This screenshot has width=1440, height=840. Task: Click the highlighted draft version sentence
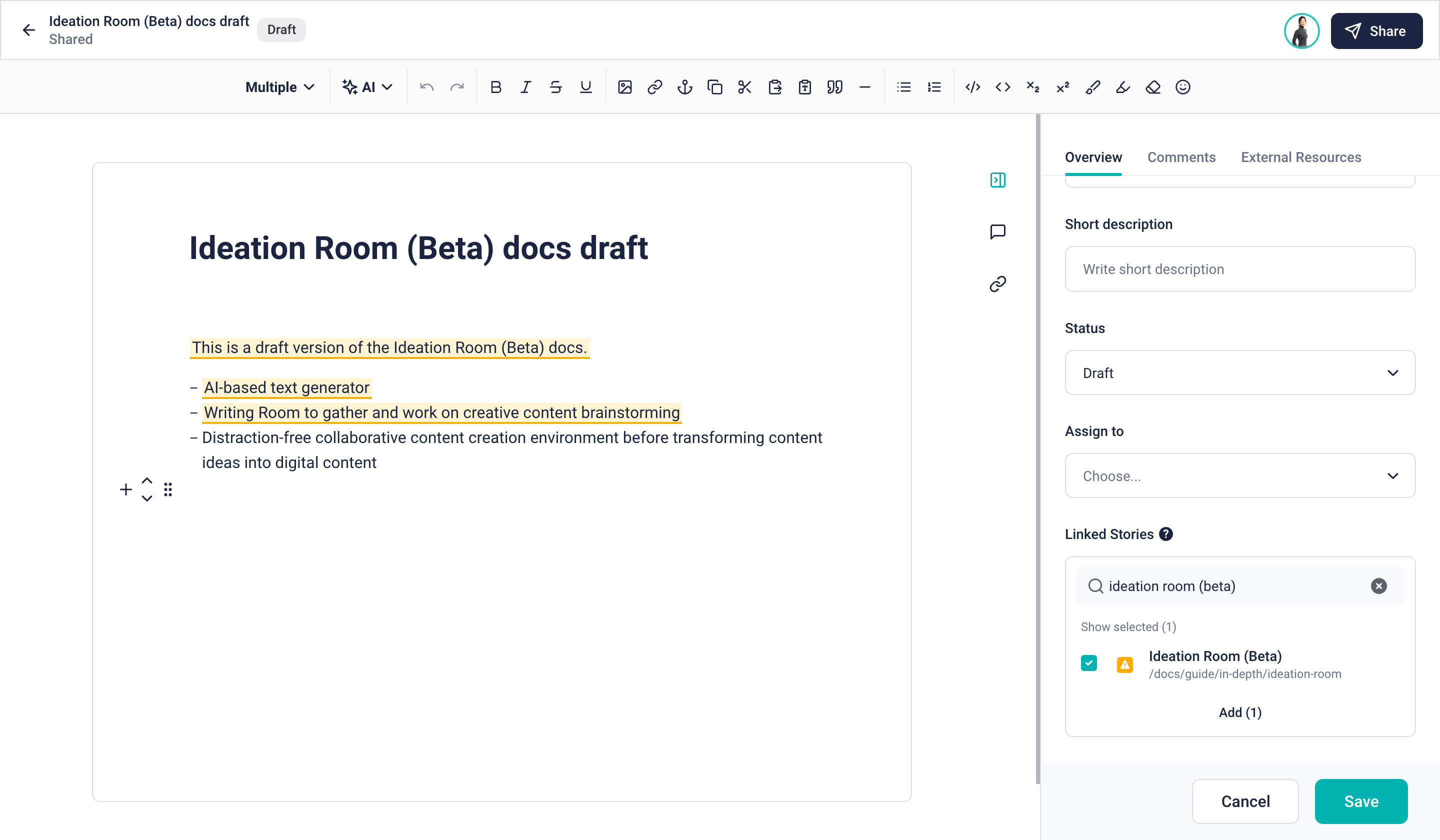tap(389, 347)
